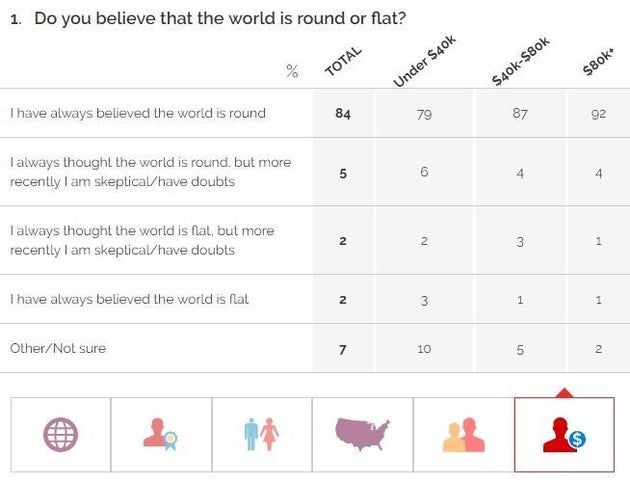Click 'thought the world is round, skeptical' row label
The image size is (630, 484).
click(150, 172)
